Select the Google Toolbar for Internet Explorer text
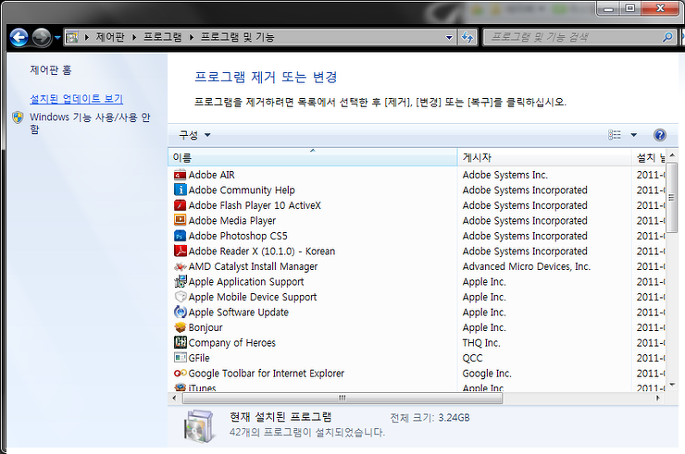Viewport: 685px width, 454px height. [266, 373]
